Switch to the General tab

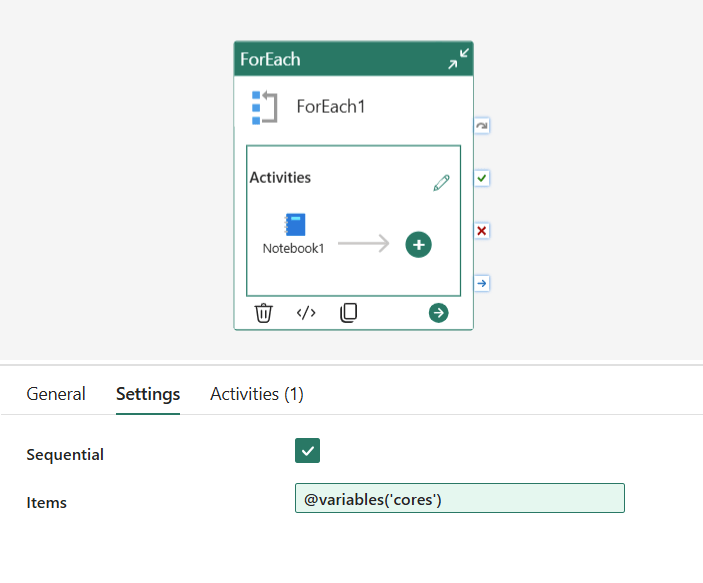coord(56,394)
